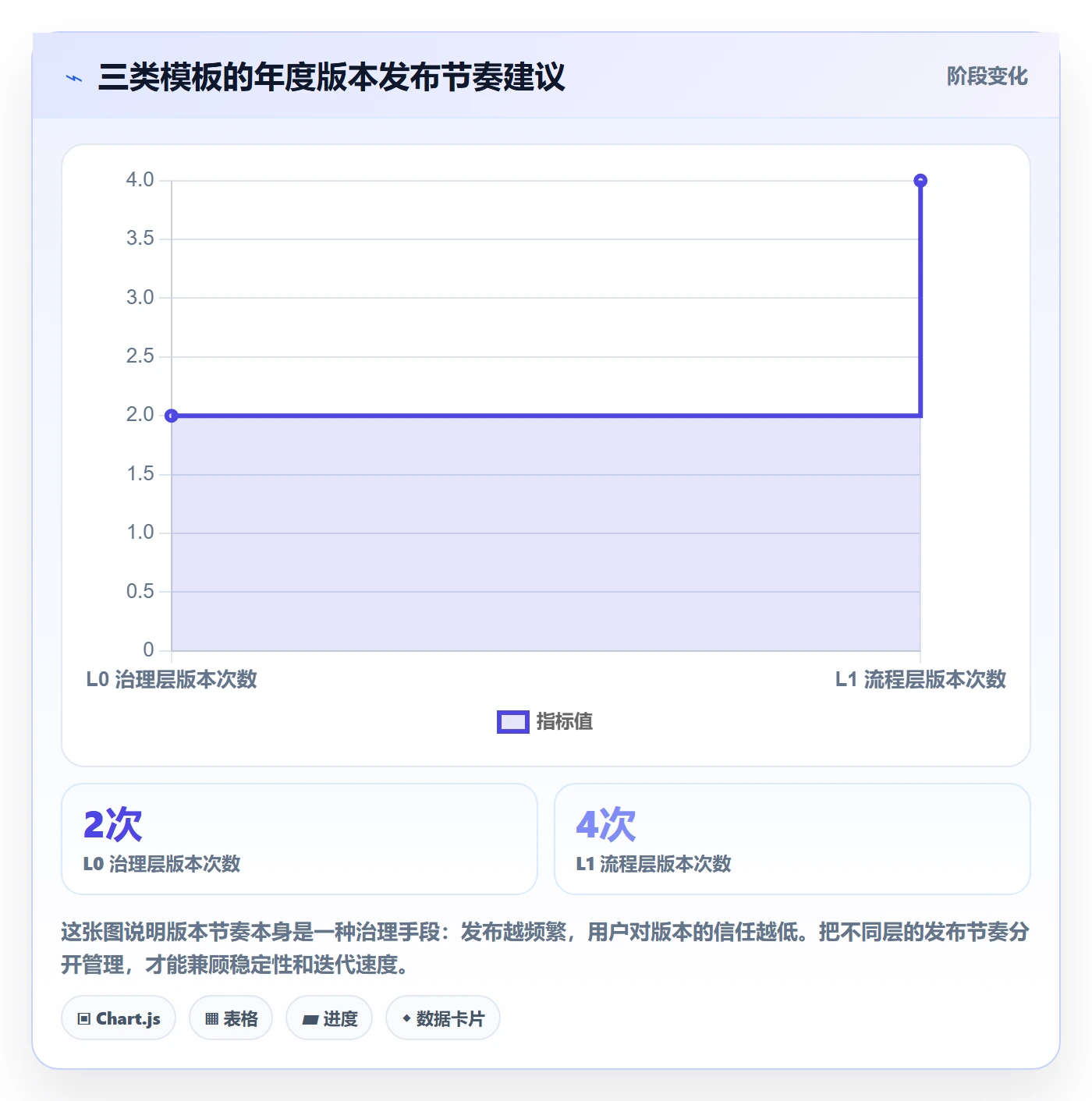Click the 数据卡片 tag chip
The width and height of the screenshot is (1092, 1101).
click(x=443, y=1018)
